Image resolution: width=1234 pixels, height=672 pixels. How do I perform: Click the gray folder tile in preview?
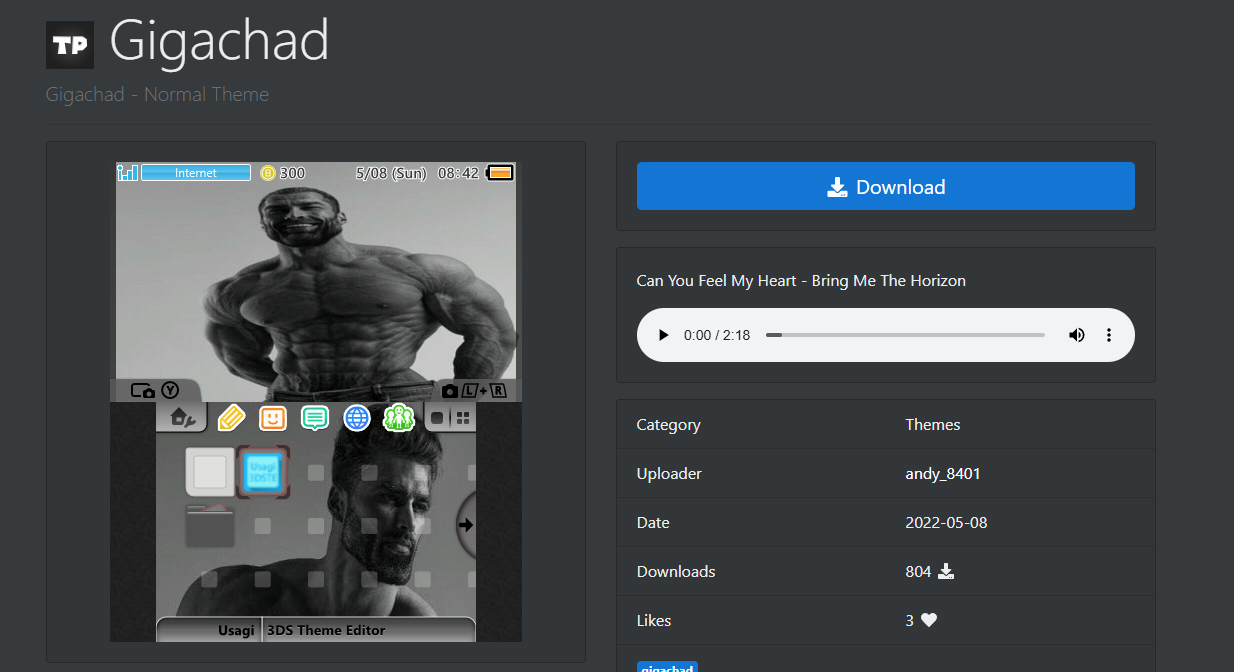pos(210,526)
